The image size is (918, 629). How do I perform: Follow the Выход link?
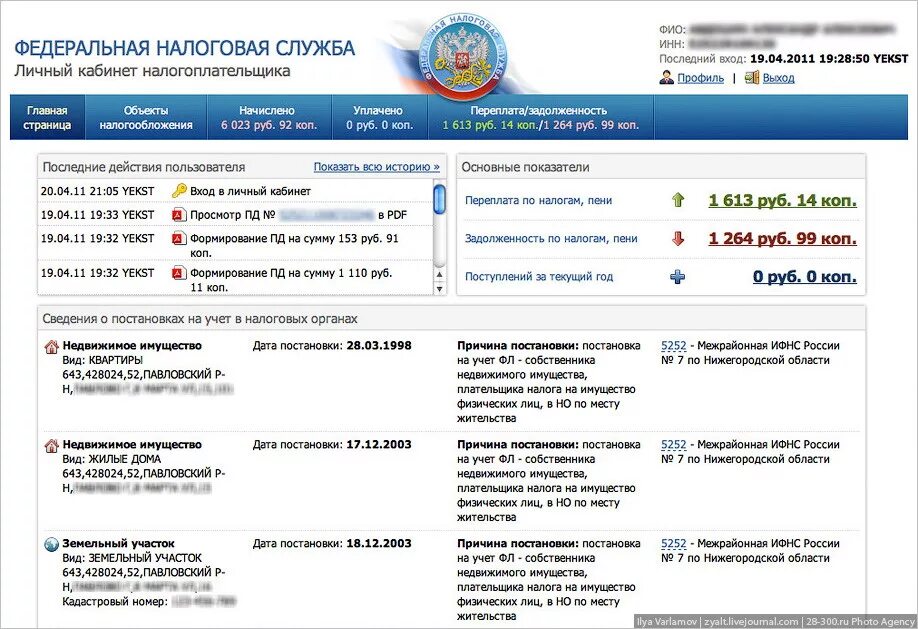pos(778,78)
